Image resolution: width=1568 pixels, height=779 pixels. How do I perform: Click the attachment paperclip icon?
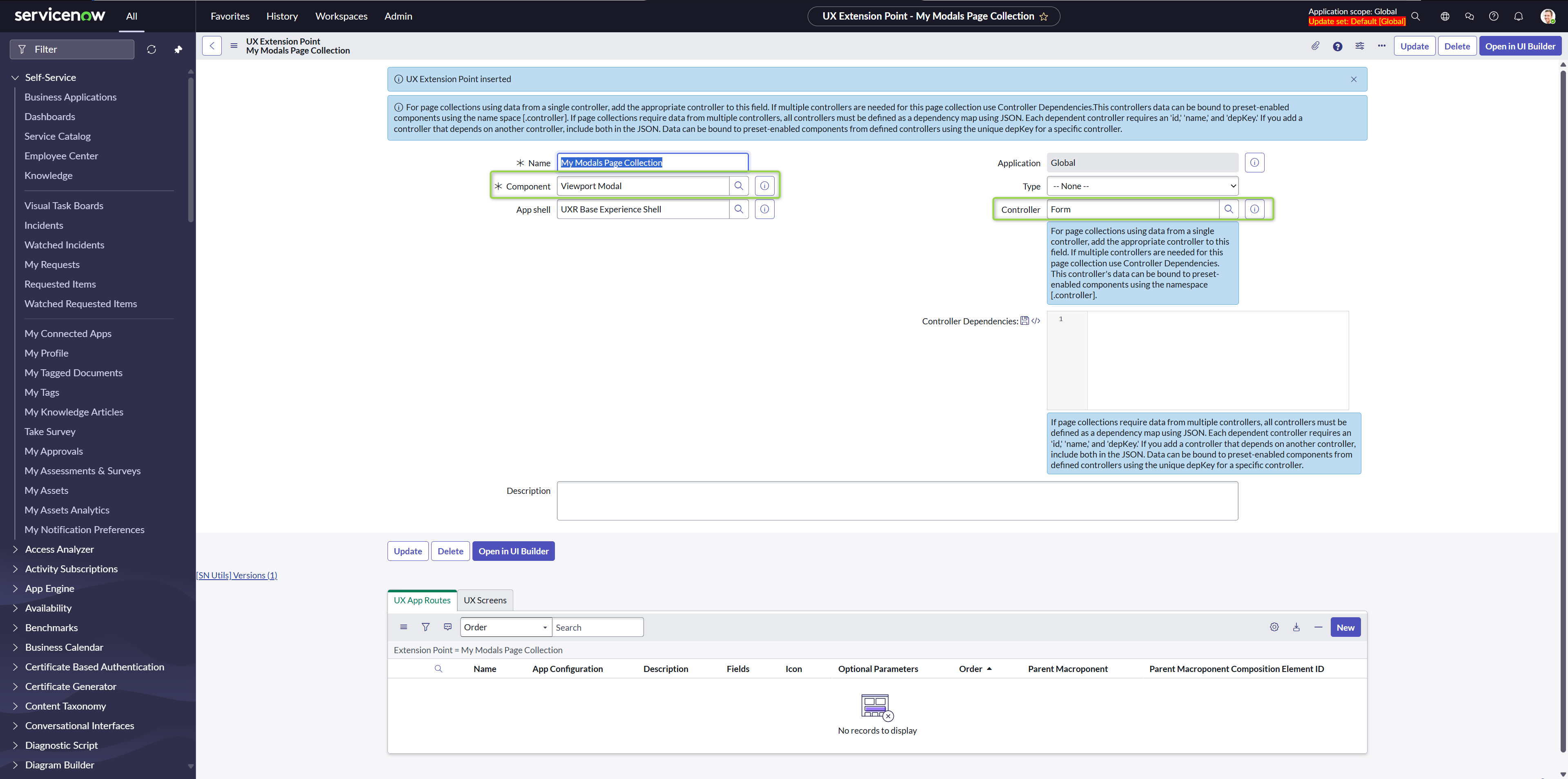[1315, 46]
